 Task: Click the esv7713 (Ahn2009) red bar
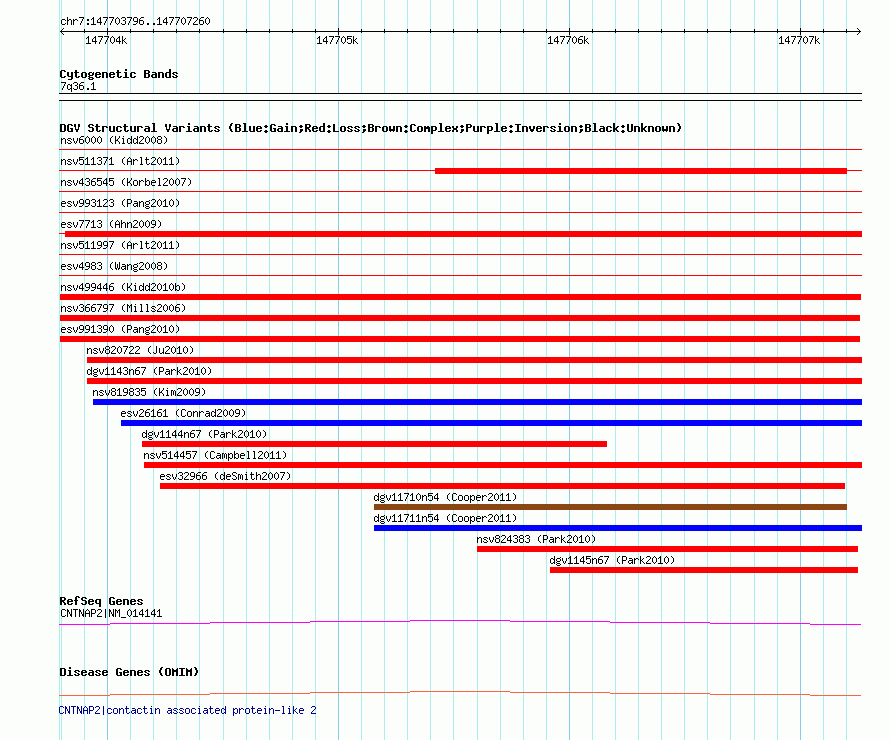pos(463,234)
